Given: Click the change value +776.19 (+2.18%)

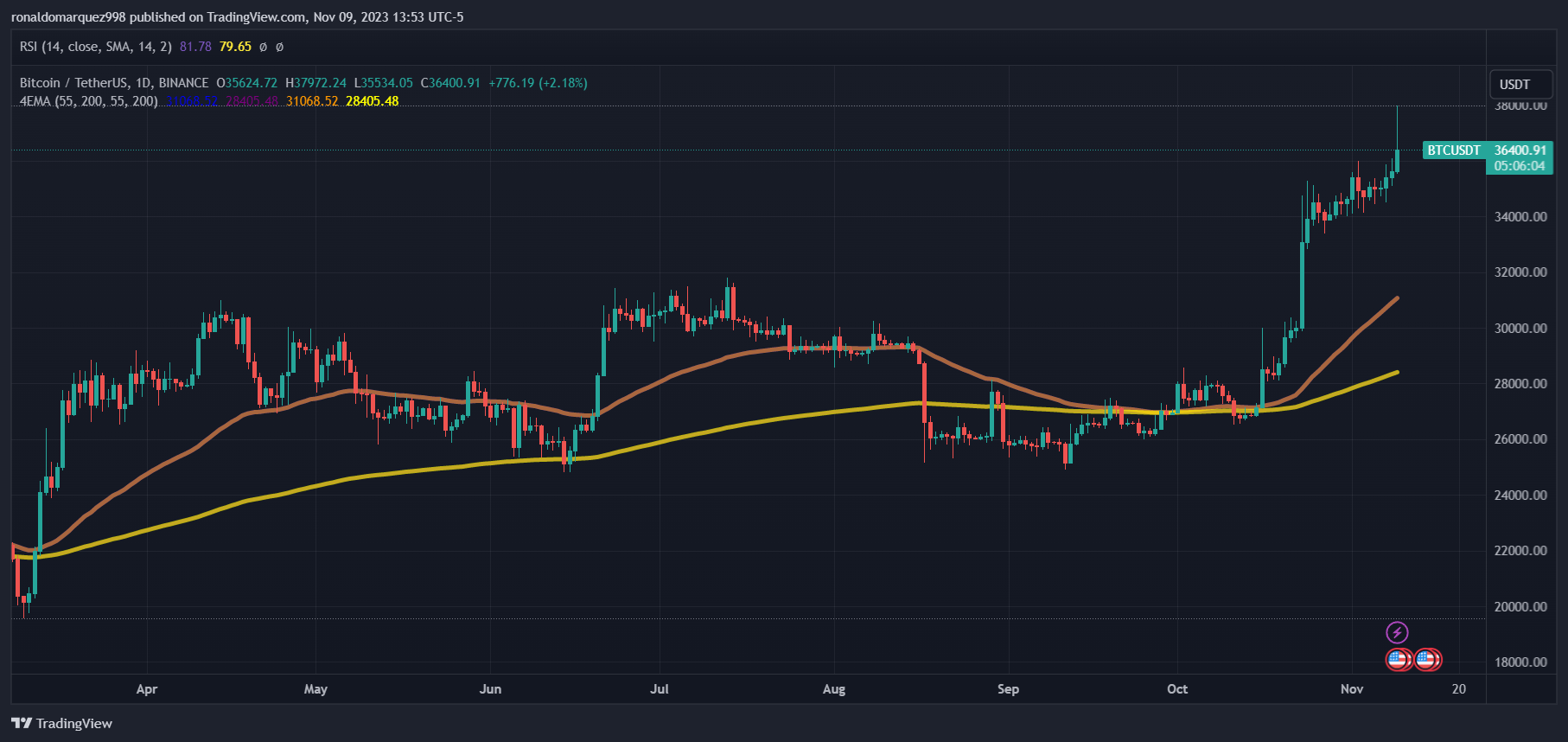Looking at the screenshot, I should pyautogui.click(x=538, y=83).
